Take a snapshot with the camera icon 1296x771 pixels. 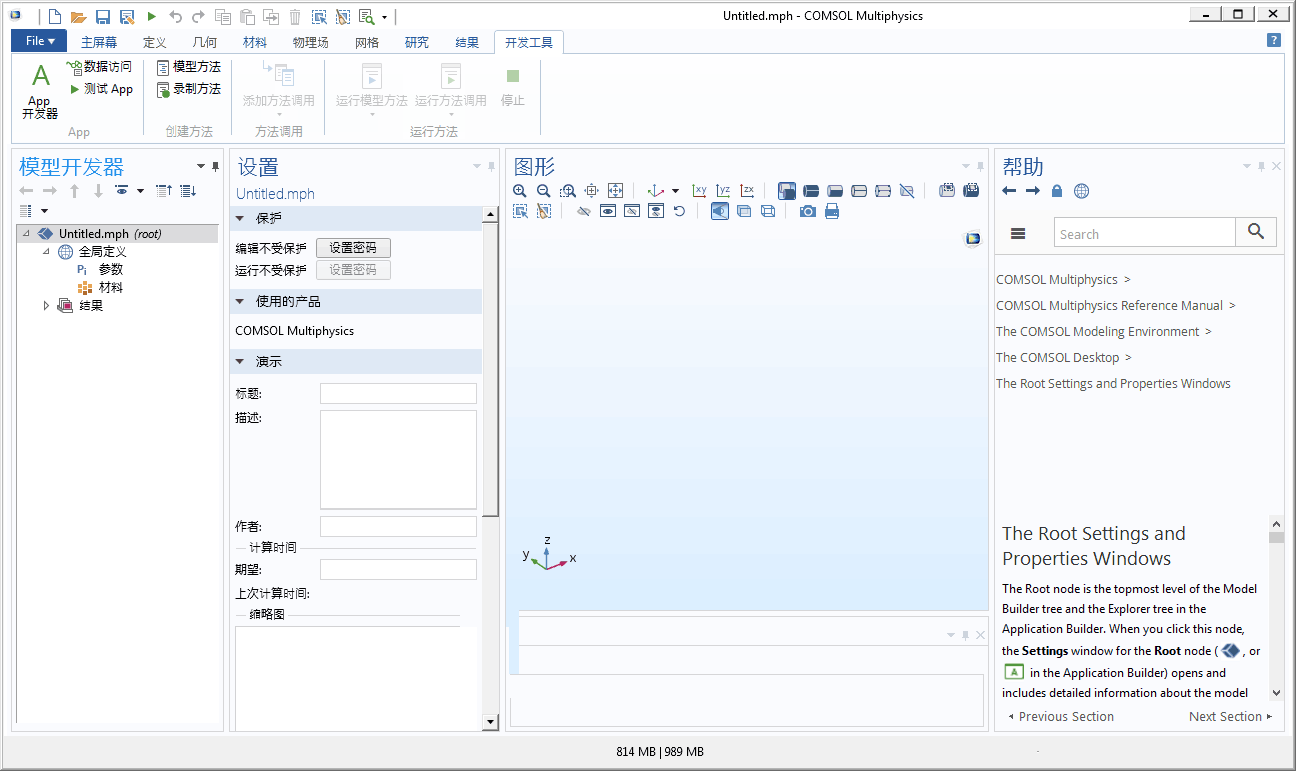[806, 211]
